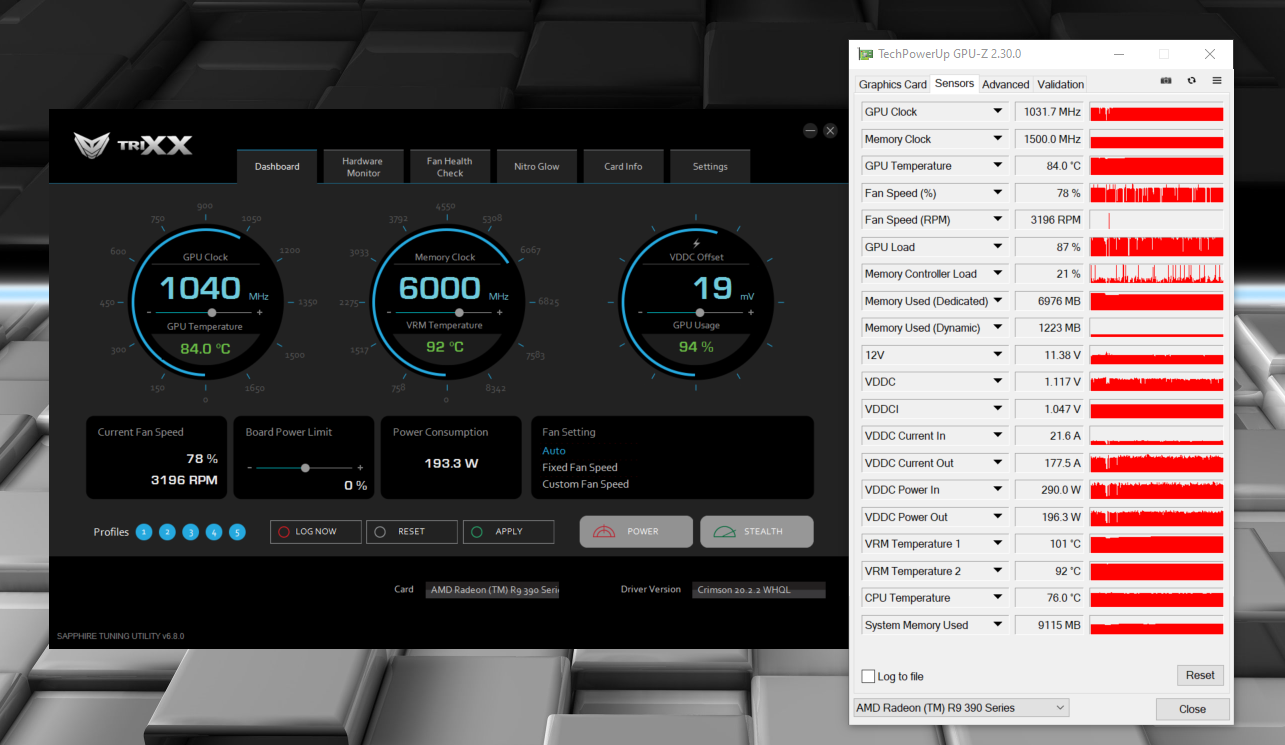Open System Memory Used sensor dropdown

click(x=998, y=625)
